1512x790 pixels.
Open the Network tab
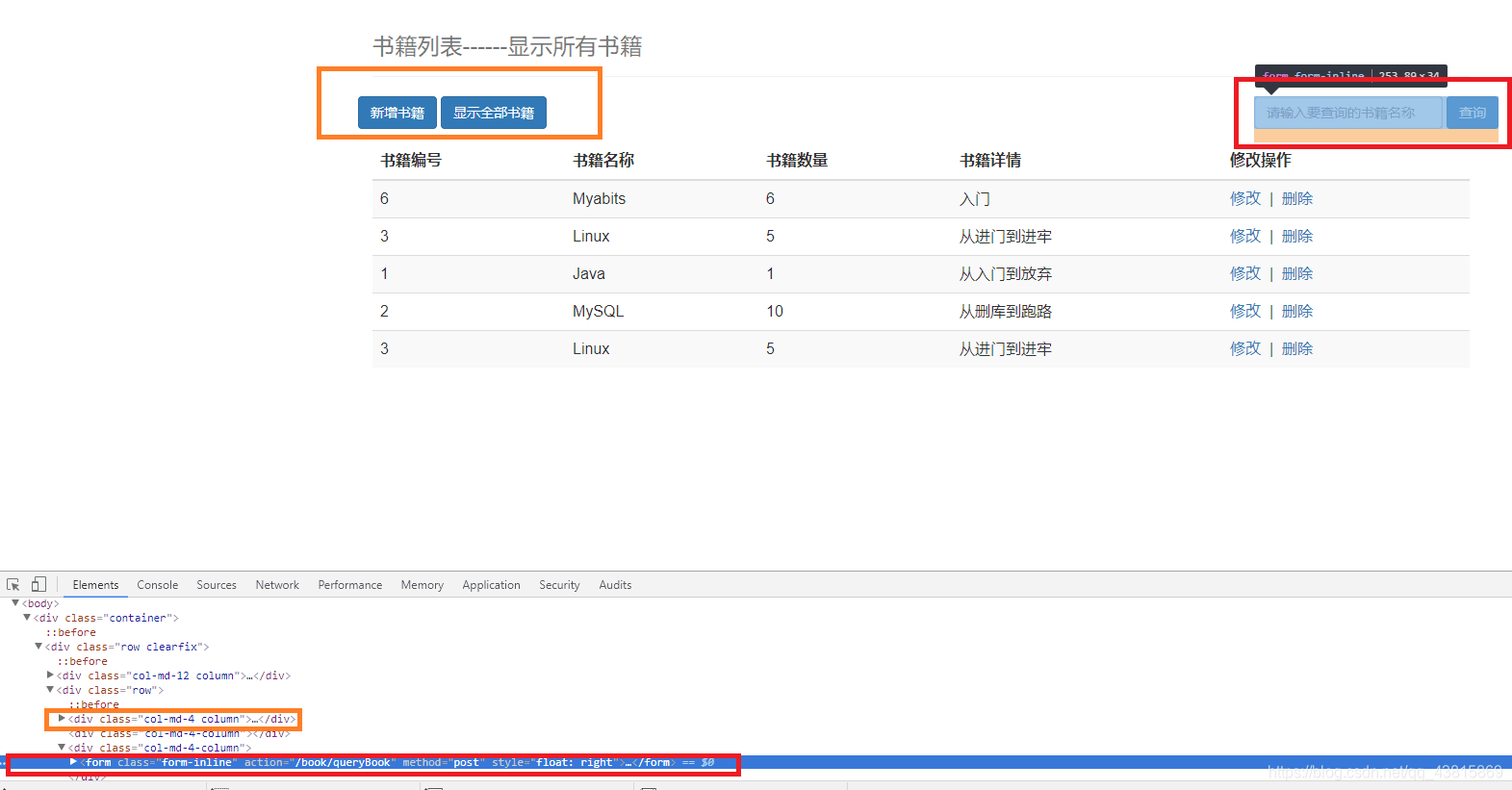click(x=277, y=584)
